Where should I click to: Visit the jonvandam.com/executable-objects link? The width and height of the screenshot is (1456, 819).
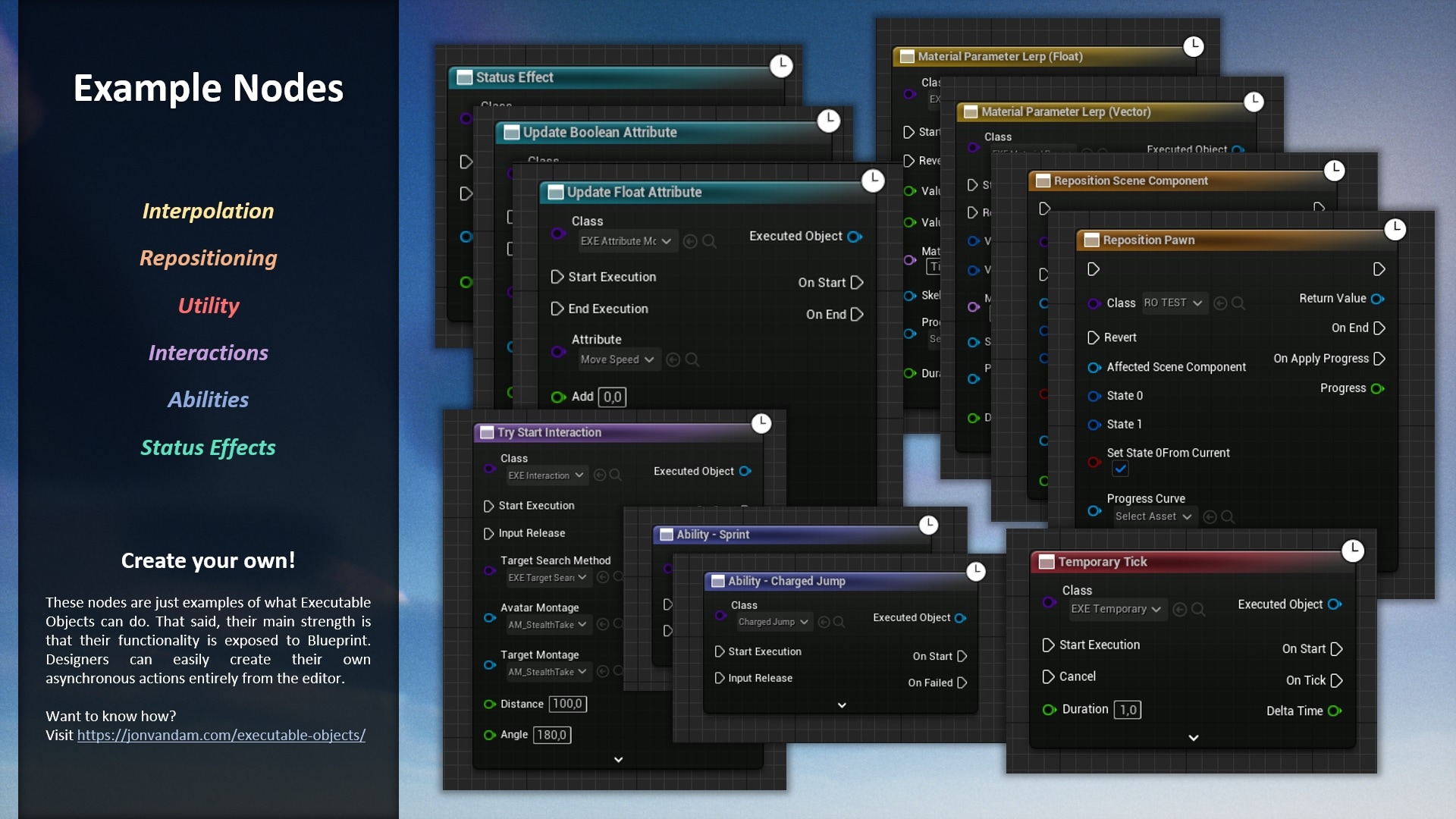[x=221, y=736]
